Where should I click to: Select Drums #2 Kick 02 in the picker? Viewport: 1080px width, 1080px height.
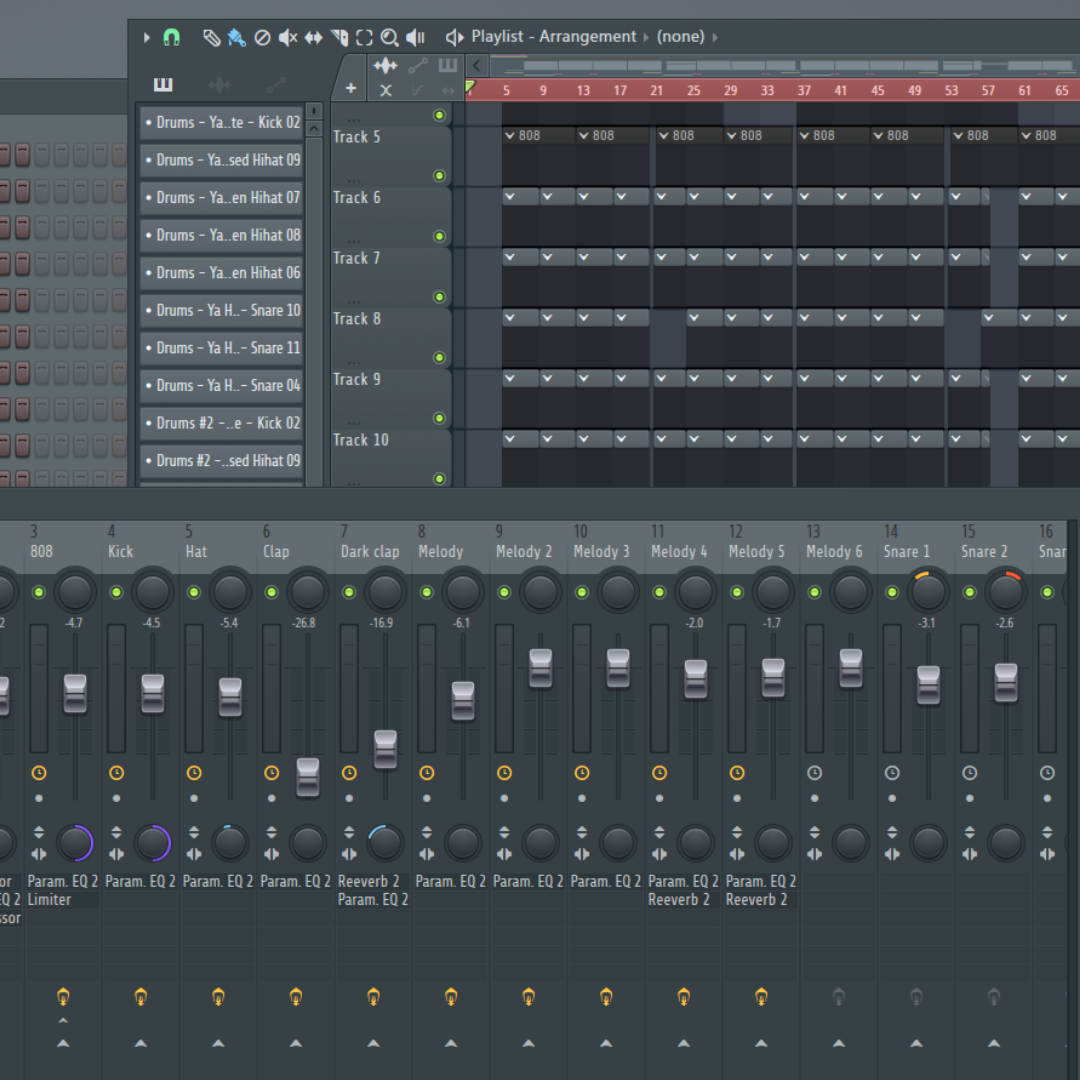221,422
